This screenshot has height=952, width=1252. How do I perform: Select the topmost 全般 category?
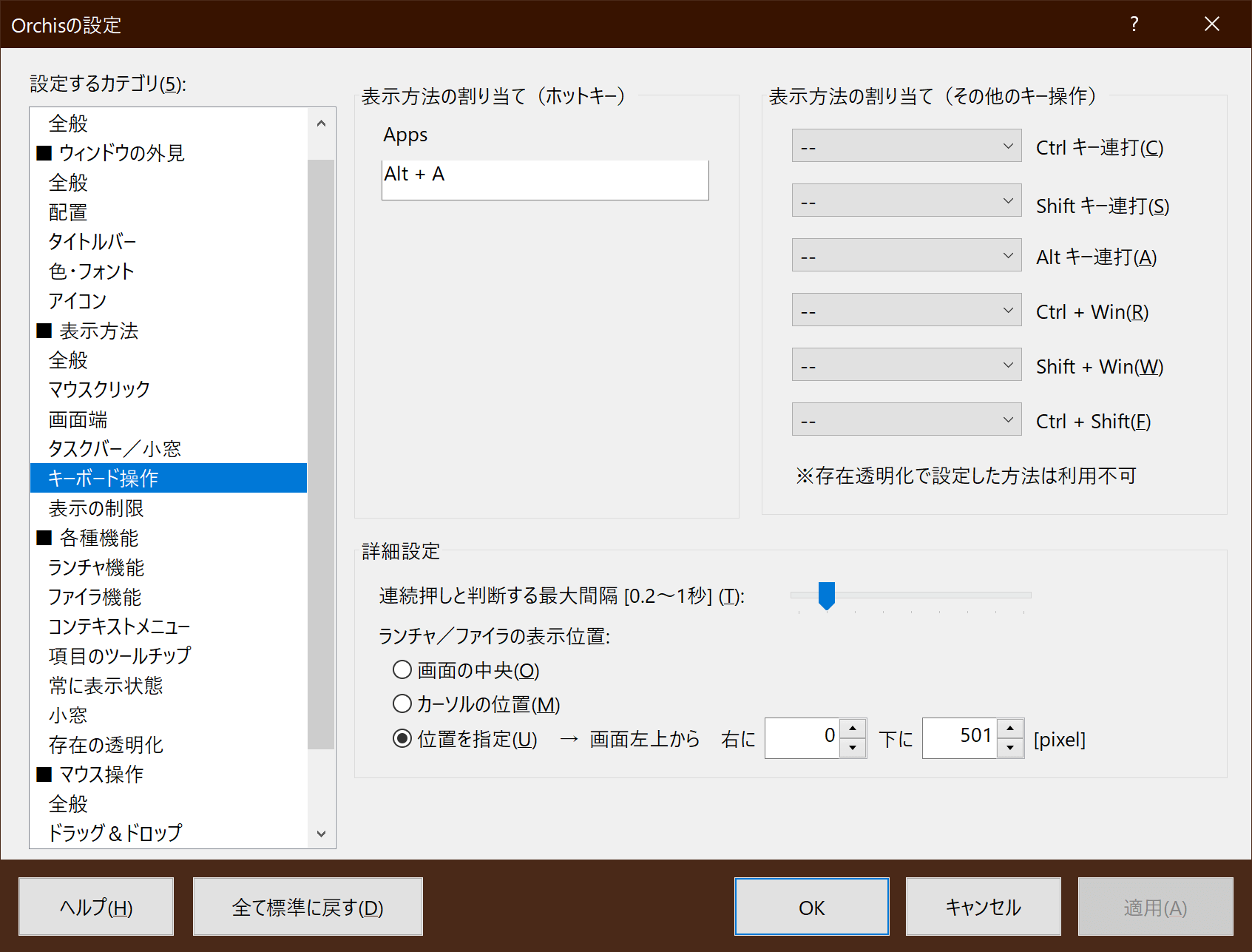coord(169,123)
